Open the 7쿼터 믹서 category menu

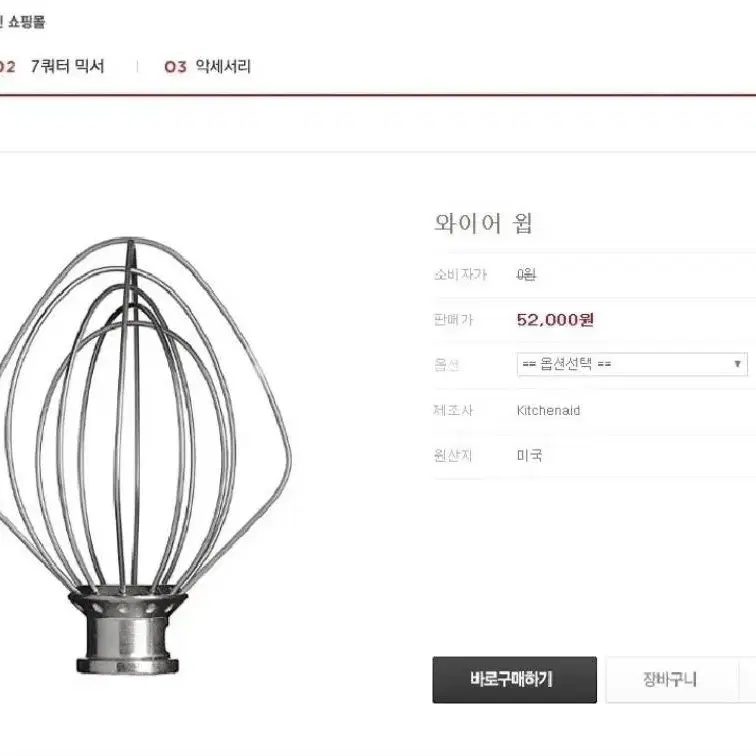click(68, 67)
